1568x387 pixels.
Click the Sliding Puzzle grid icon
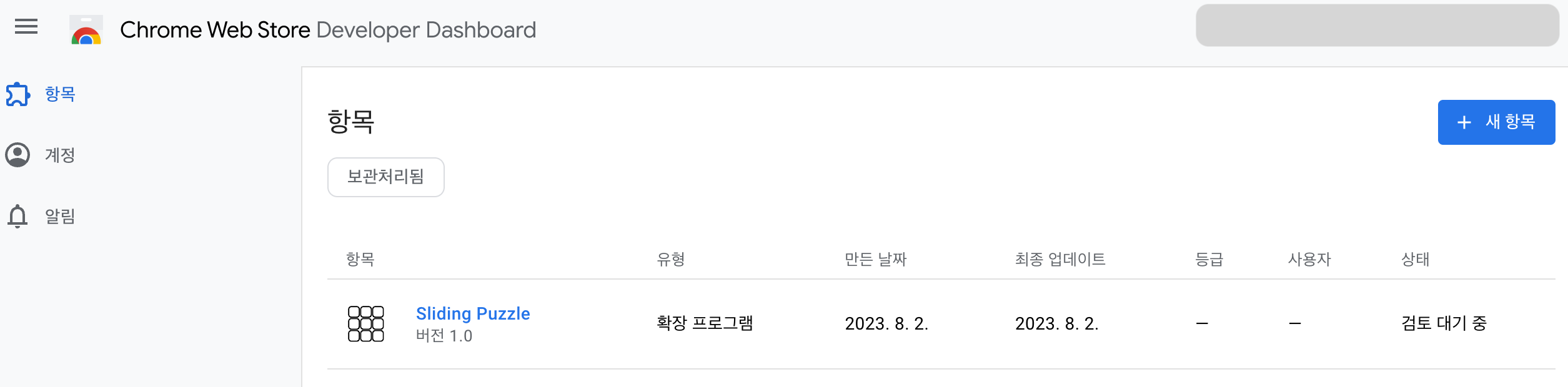click(366, 323)
